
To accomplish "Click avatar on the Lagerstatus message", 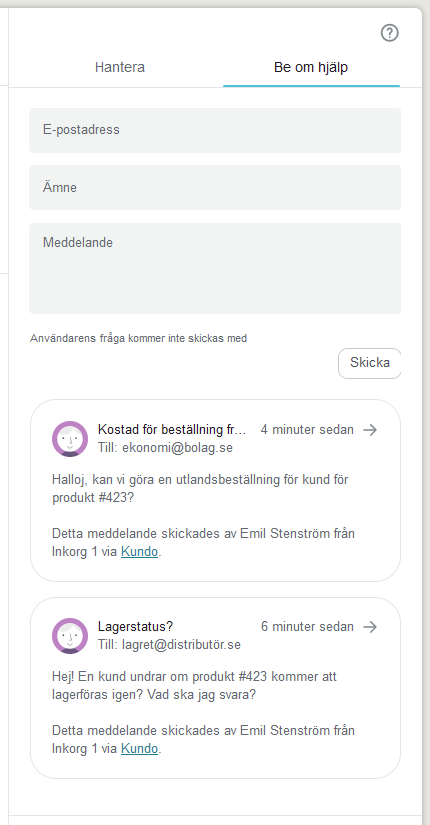I will [70, 636].
